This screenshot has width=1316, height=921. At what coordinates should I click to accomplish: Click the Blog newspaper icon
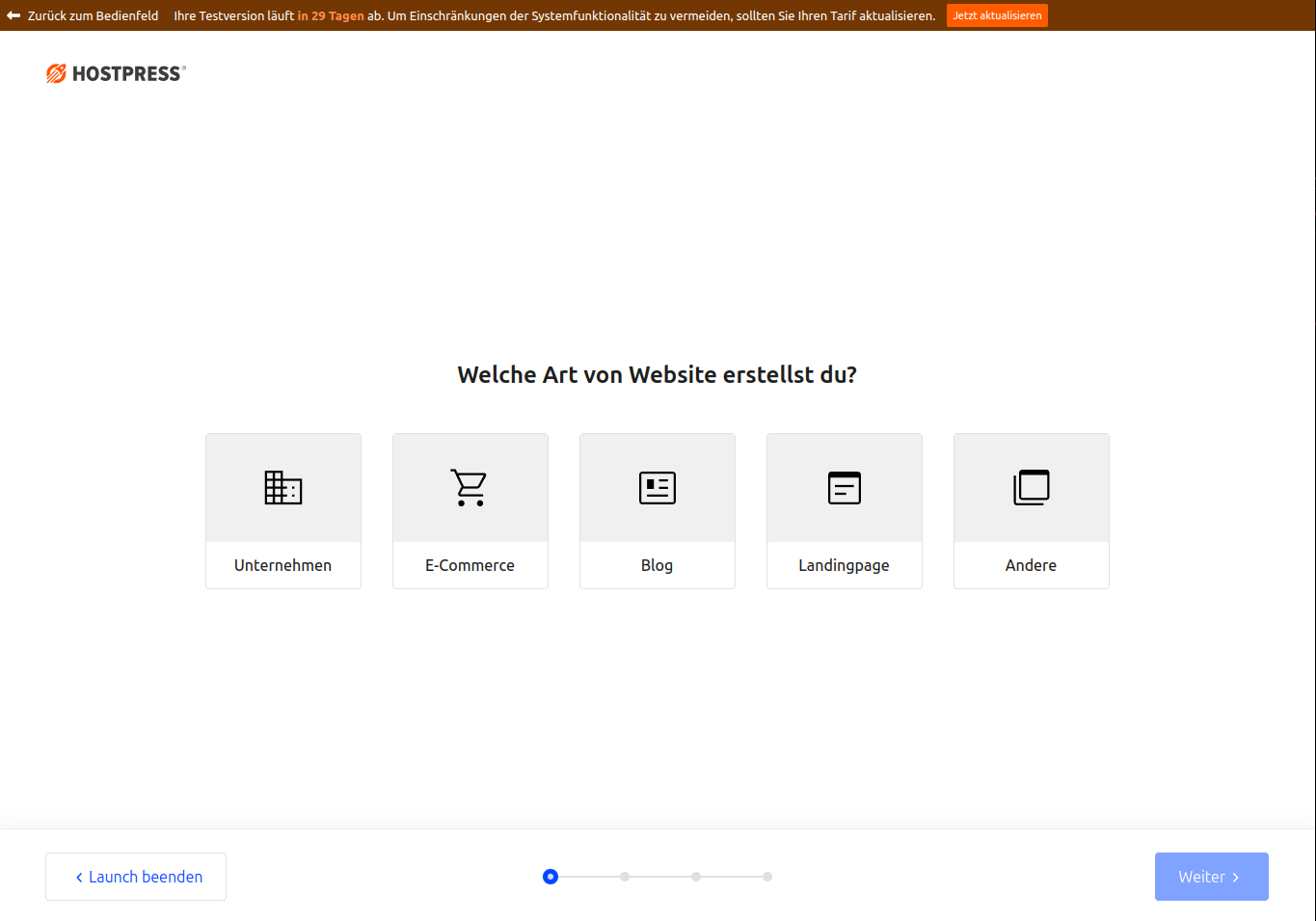click(x=658, y=488)
